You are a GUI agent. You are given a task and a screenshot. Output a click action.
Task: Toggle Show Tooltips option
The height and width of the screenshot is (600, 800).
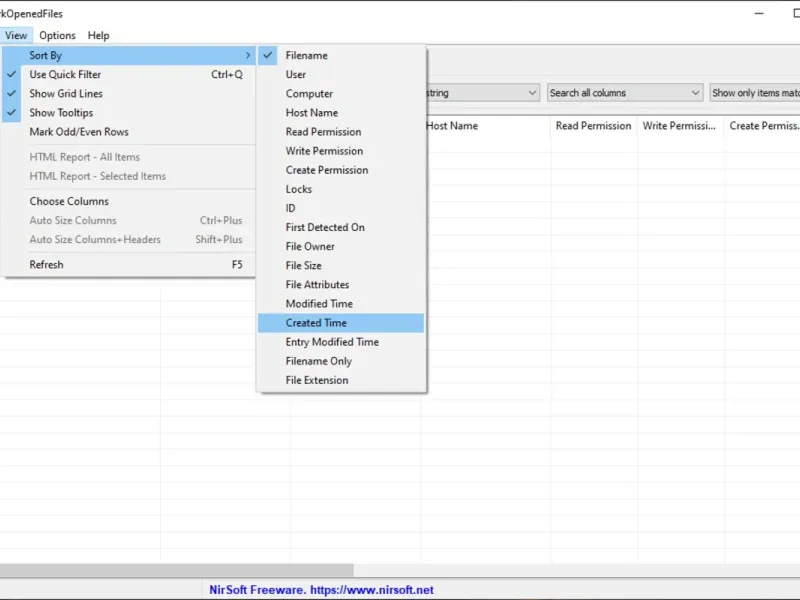129,113
